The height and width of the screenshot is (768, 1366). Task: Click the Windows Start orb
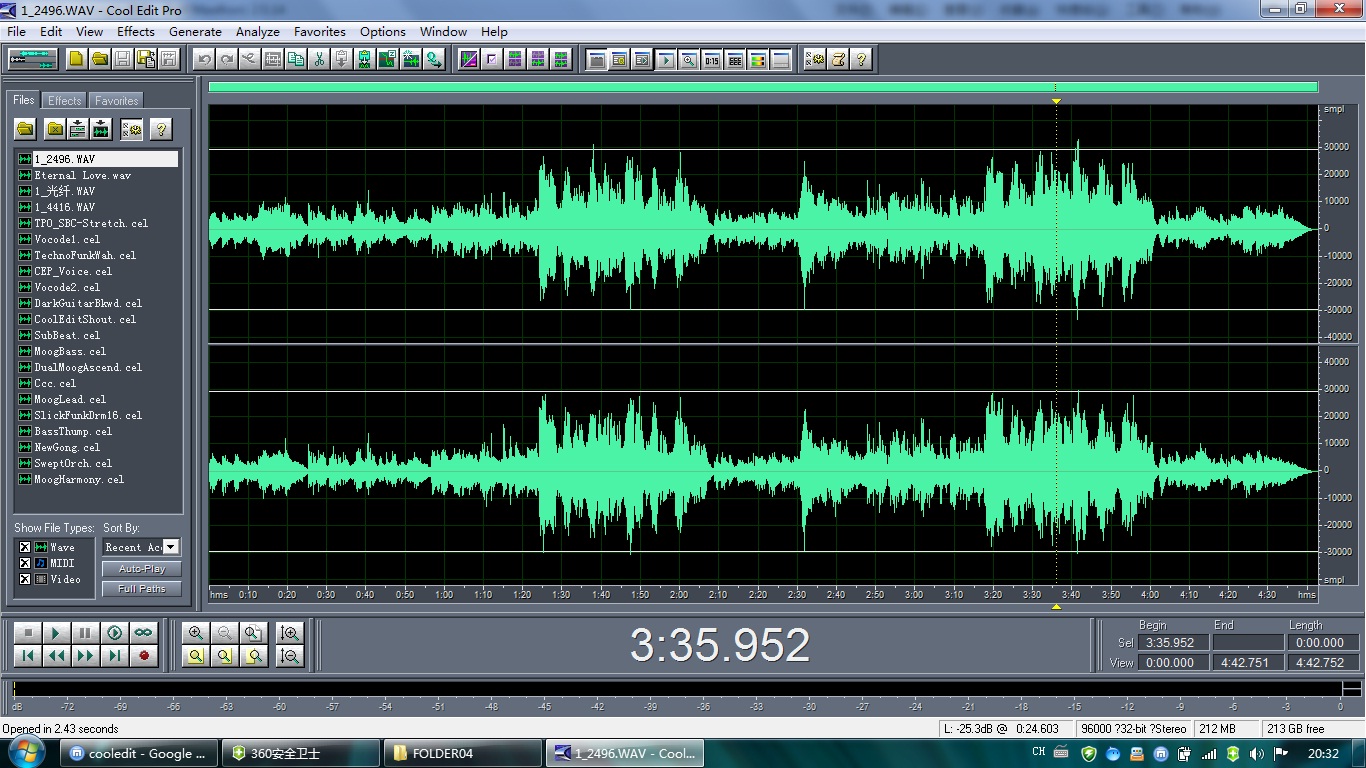pos(27,751)
